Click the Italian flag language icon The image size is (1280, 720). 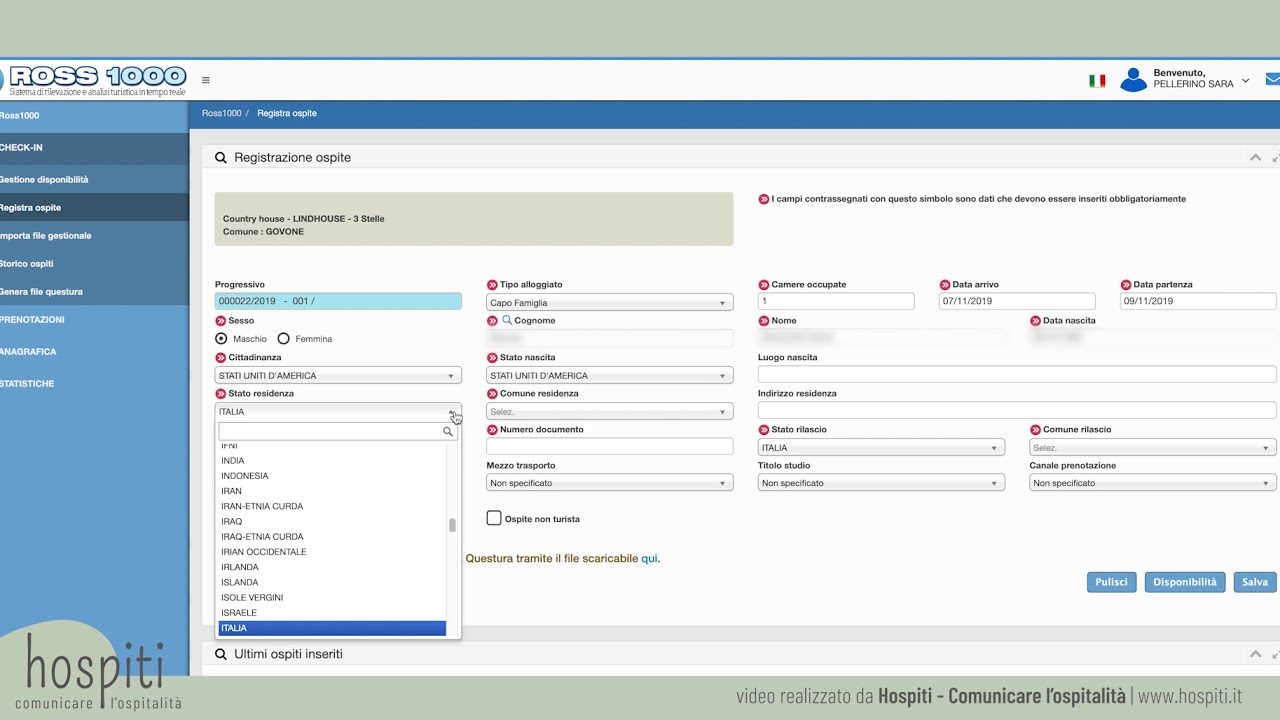tap(1097, 81)
